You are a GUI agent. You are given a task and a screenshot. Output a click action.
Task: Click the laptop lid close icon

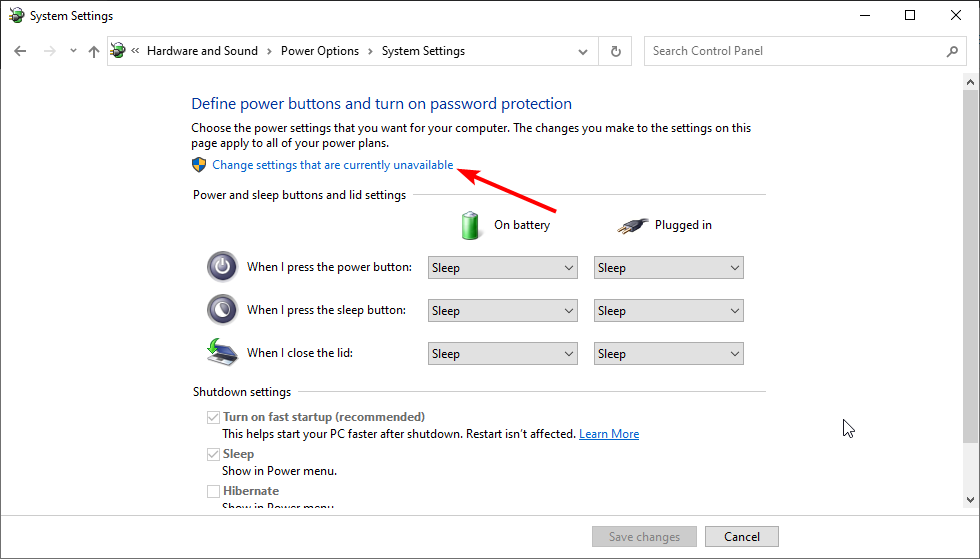(222, 352)
